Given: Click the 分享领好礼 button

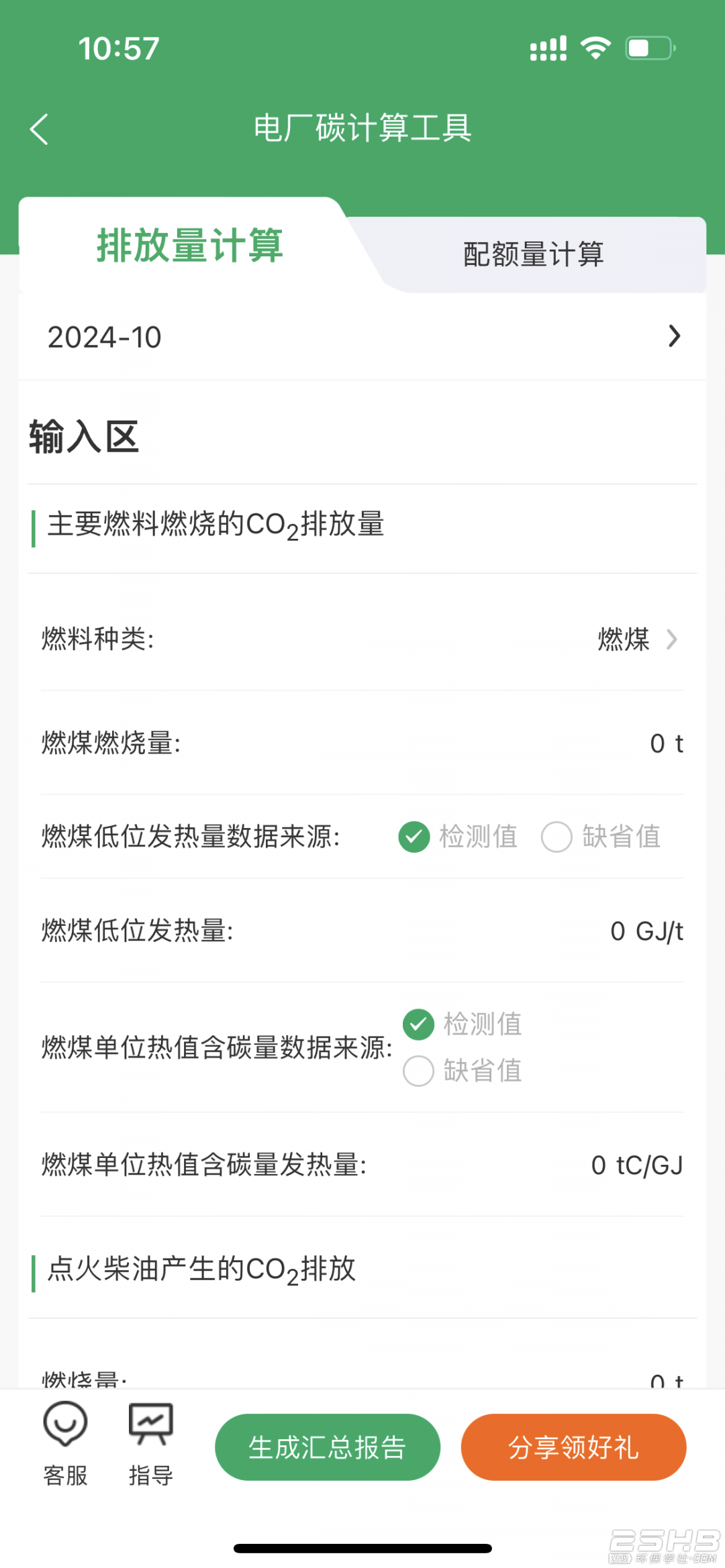Looking at the screenshot, I should (573, 1447).
